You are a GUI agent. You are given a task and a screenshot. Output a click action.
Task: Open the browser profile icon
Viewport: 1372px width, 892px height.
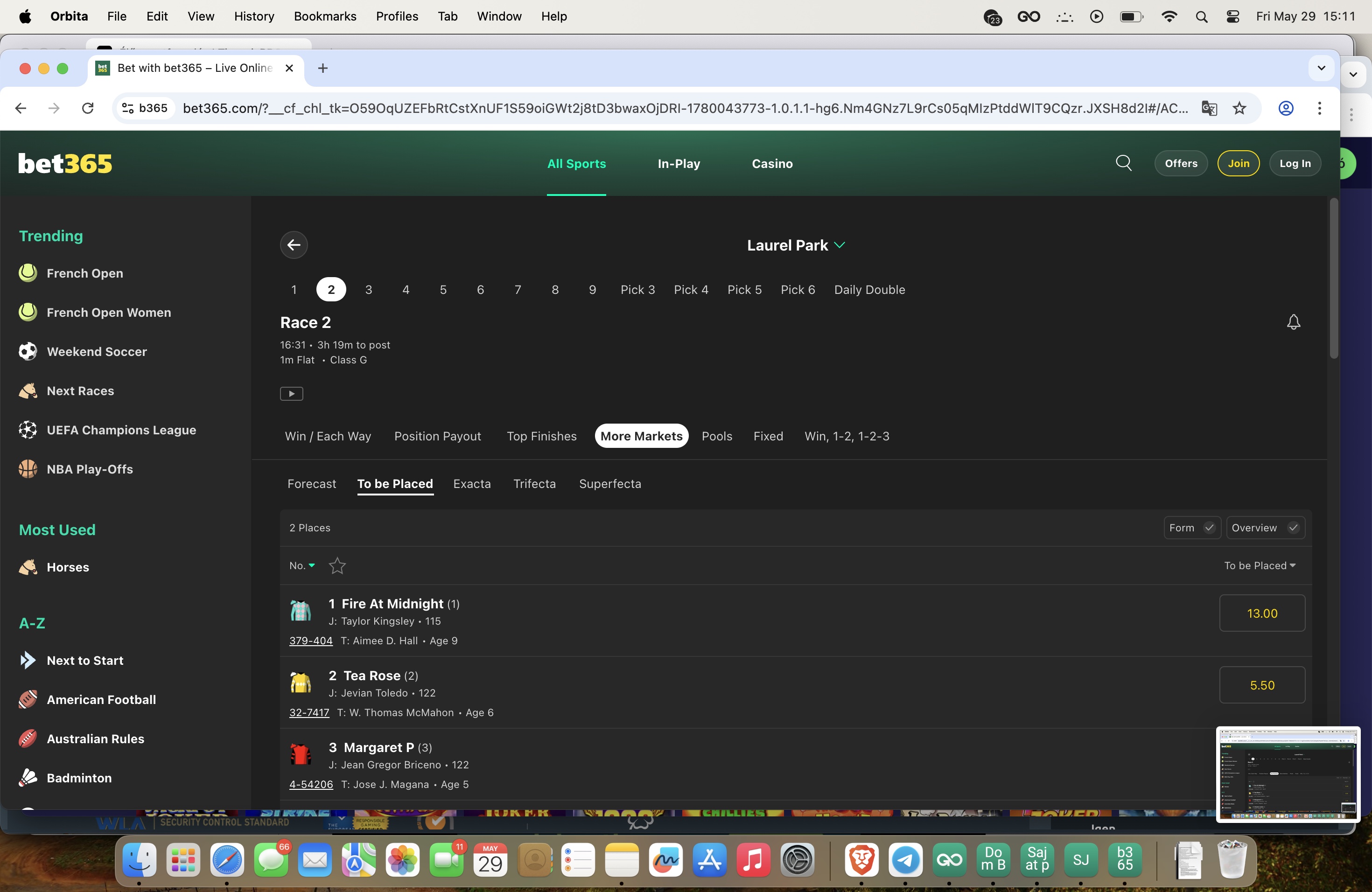(x=1286, y=108)
